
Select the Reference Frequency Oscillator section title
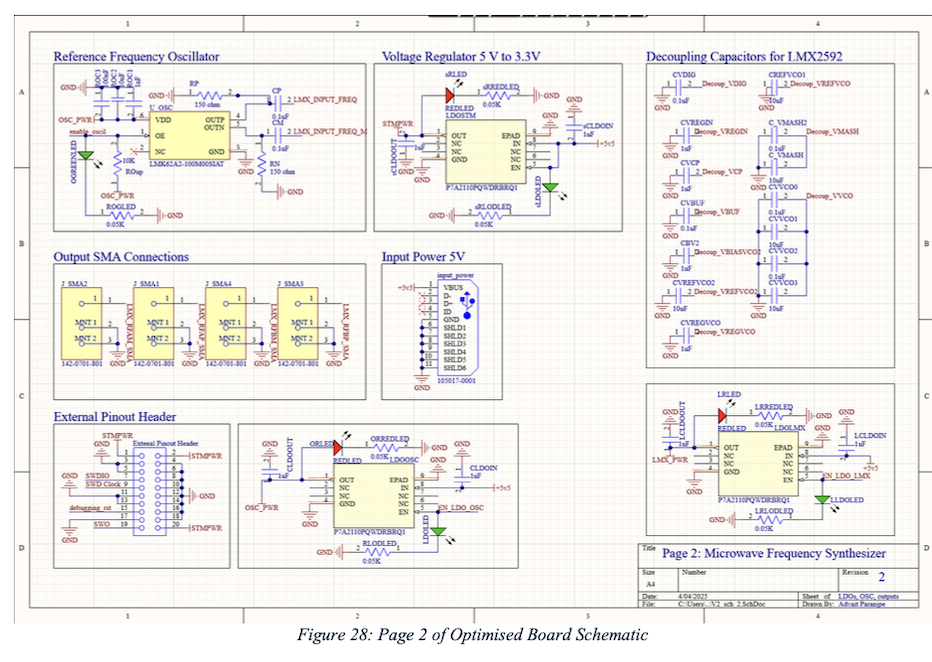click(136, 56)
